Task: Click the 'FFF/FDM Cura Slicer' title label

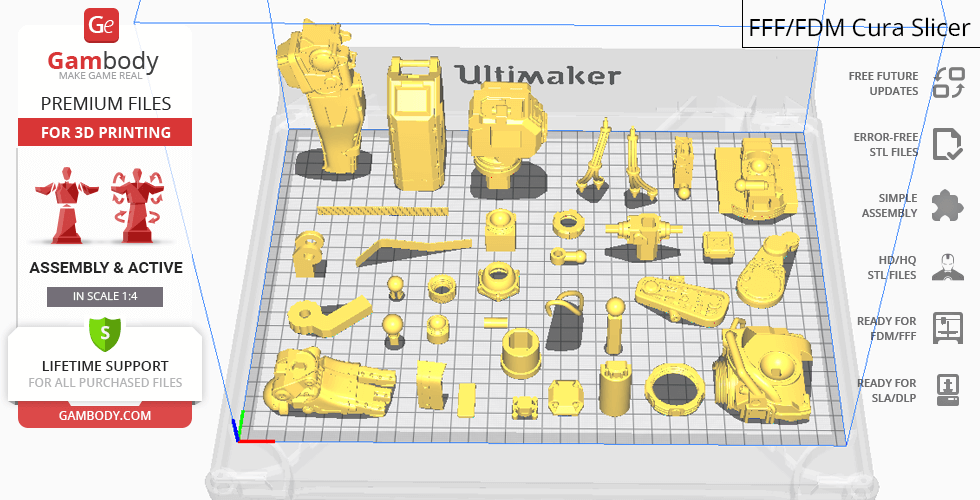Action: click(859, 28)
